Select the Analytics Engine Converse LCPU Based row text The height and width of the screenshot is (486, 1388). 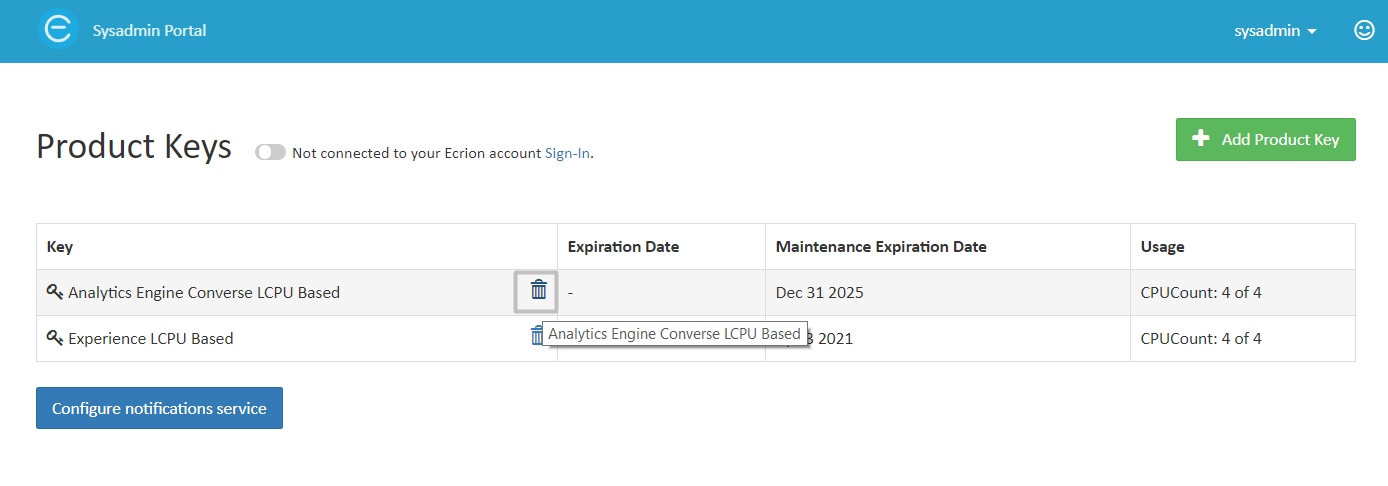tap(204, 293)
